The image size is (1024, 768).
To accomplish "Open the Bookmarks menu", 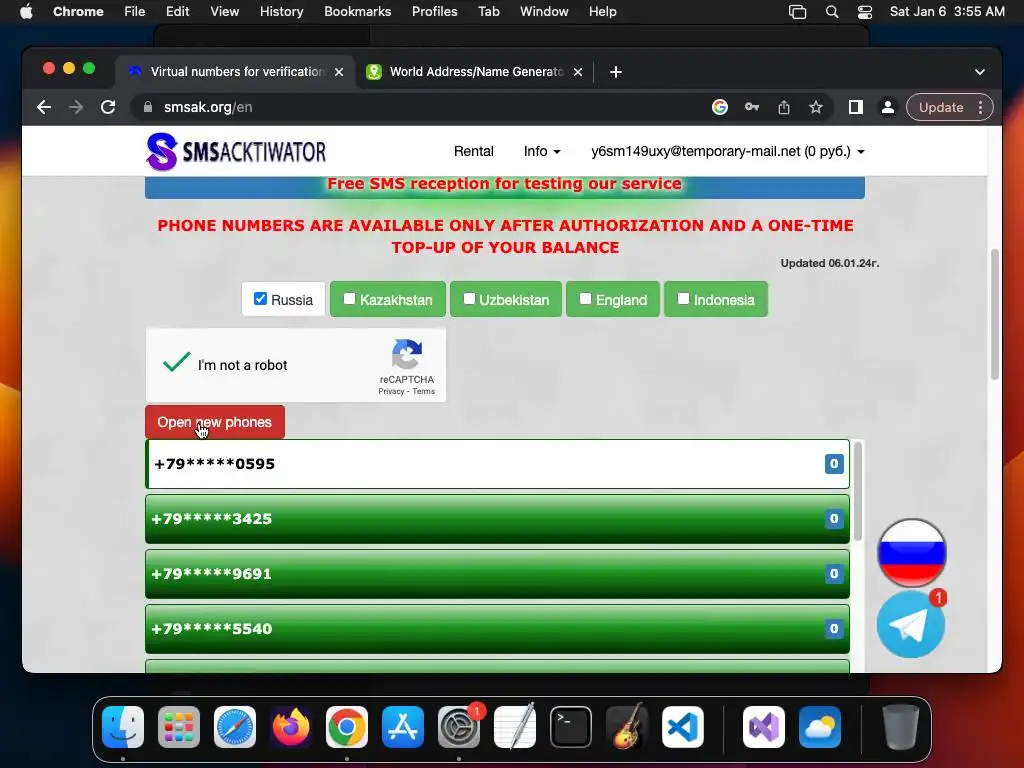I will pyautogui.click(x=357, y=12).
